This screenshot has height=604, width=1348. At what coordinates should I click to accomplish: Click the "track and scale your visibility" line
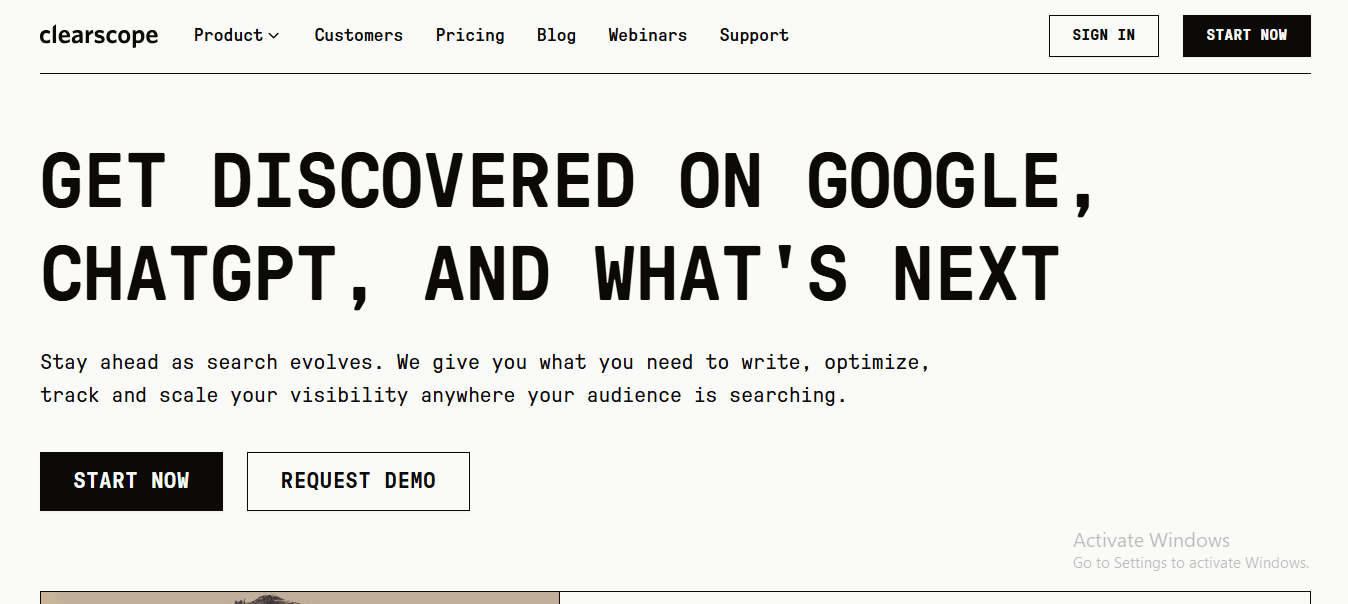tap(443, 395)
